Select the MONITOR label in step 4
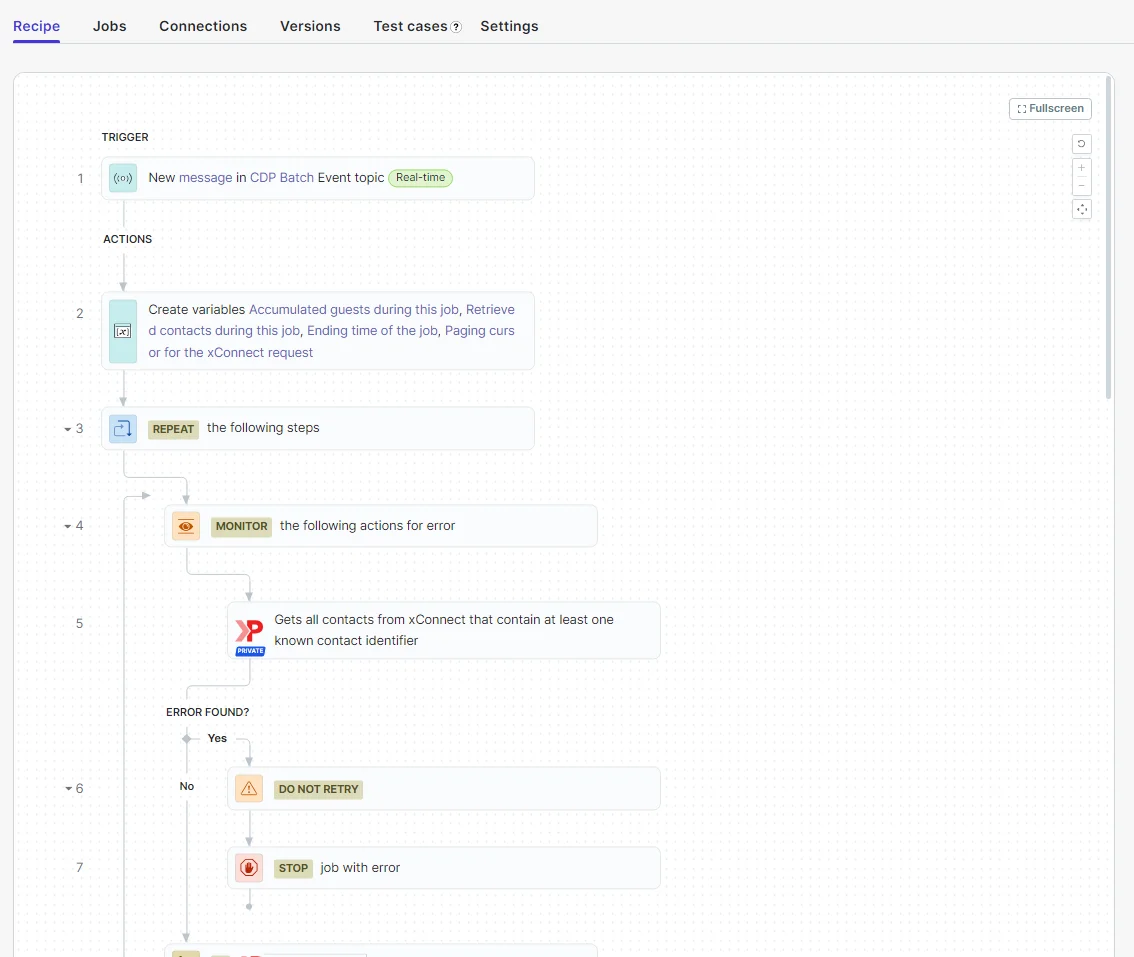 (x=242, y=526)
